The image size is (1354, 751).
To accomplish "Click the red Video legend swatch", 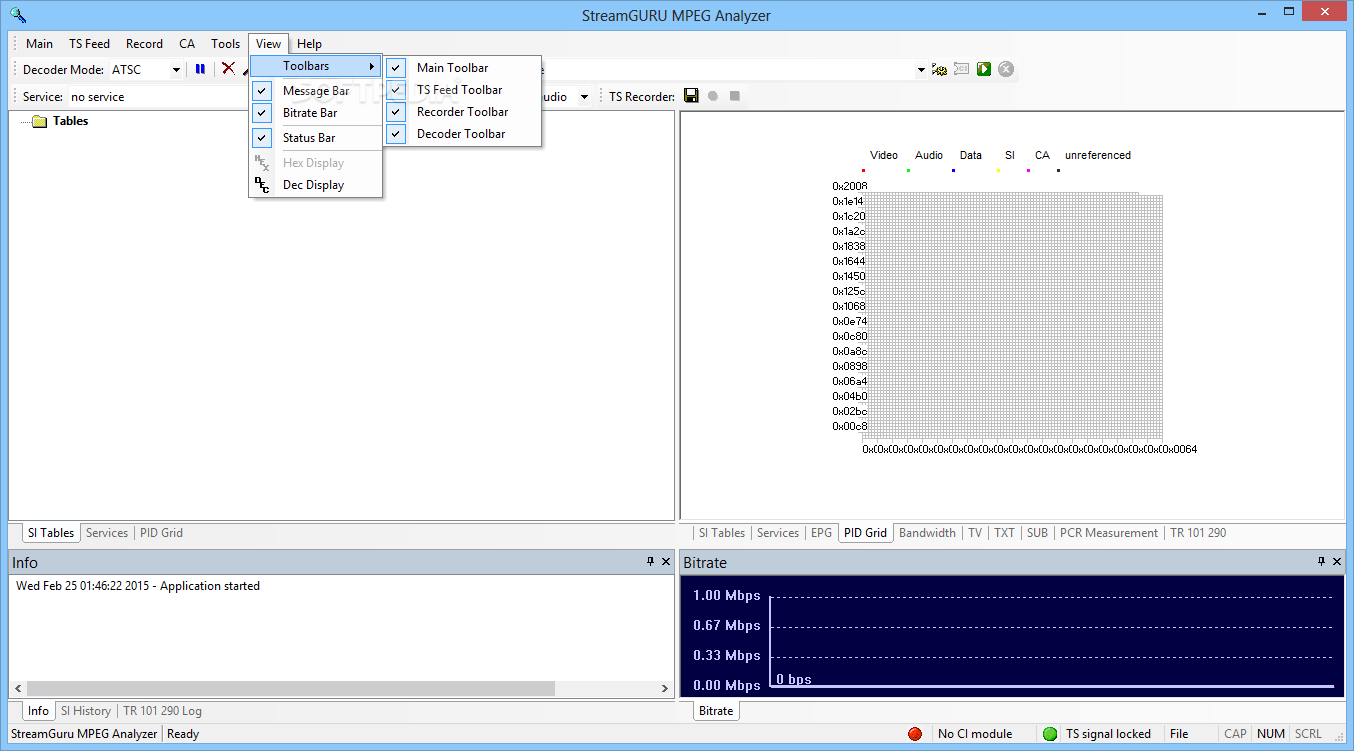I will pos(863,170).
